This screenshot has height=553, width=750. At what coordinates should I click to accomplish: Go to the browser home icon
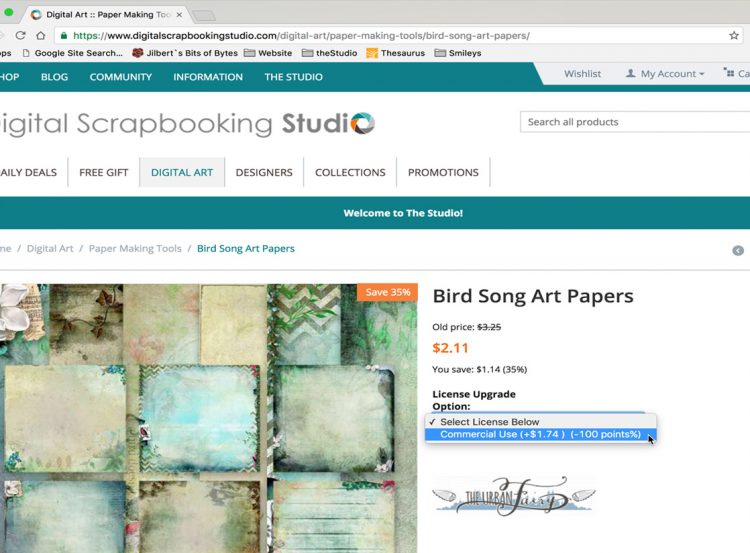41,35
